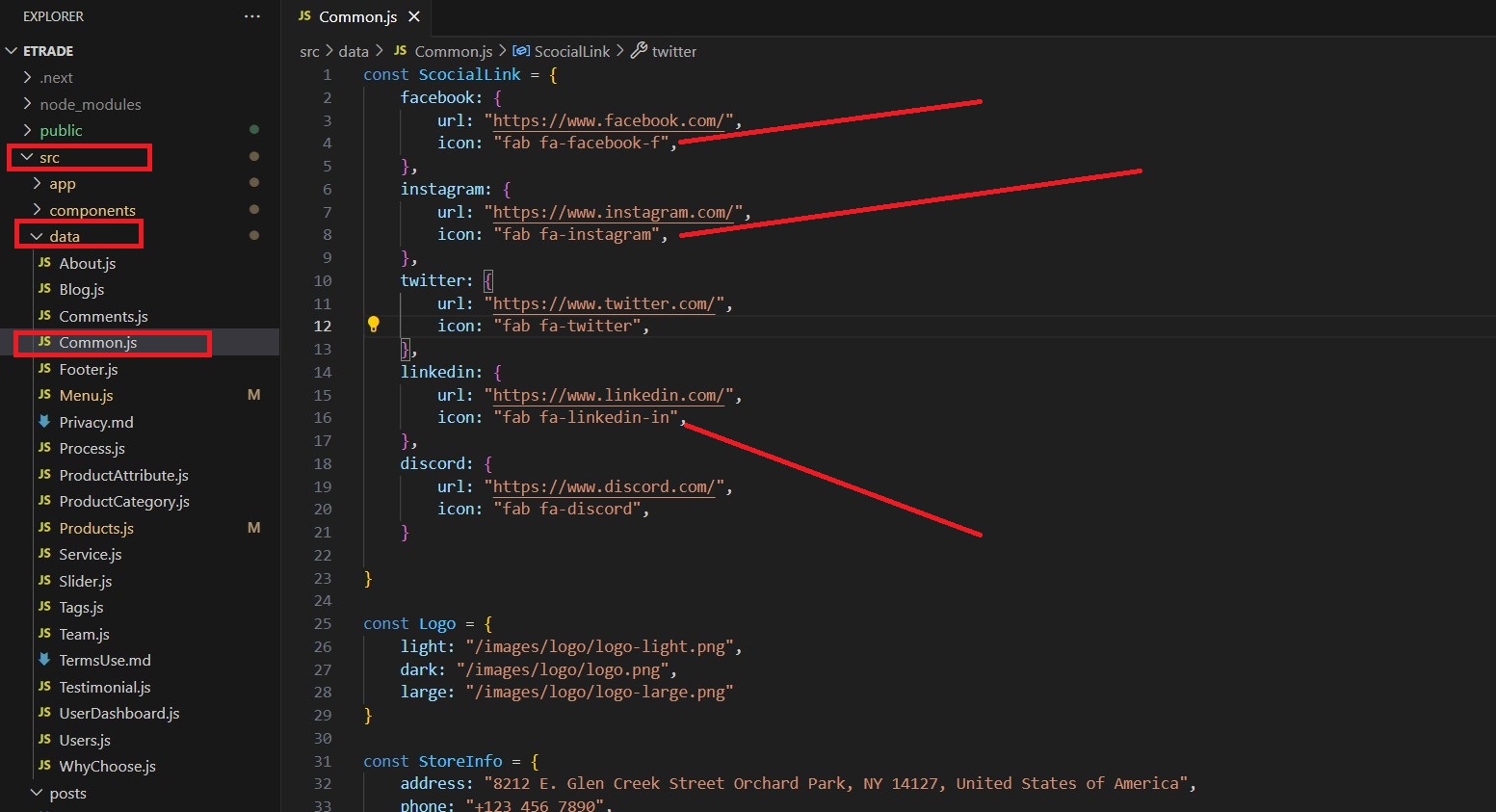Click the "fab fa-twitter" icon string
Viewport: 1496px width, 812px height.
click(x=567, y=326)
